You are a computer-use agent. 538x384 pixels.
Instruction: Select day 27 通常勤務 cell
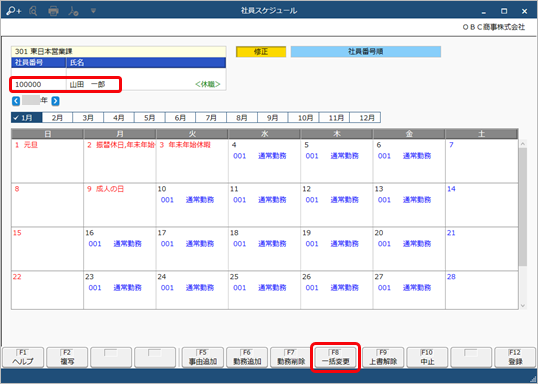(x=409, y=290)
